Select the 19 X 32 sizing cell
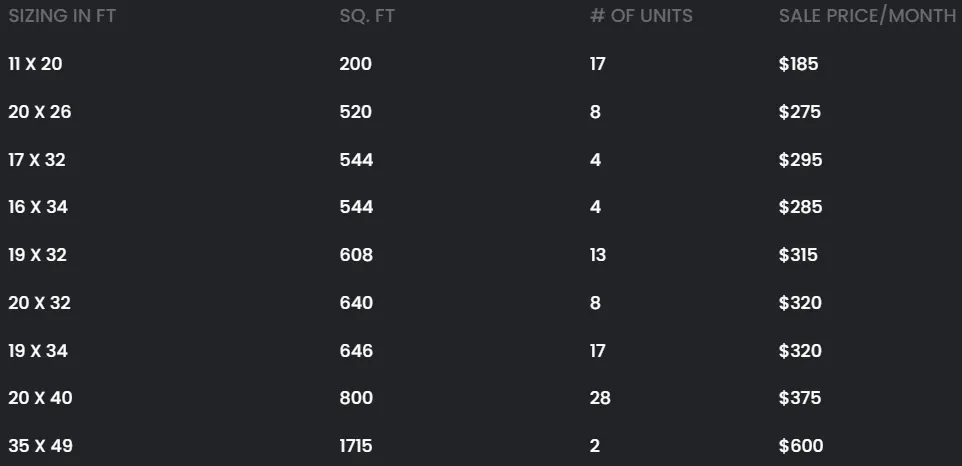Image resolution: width=962 pixels, height=466 pixels. [x=37, y=255]
